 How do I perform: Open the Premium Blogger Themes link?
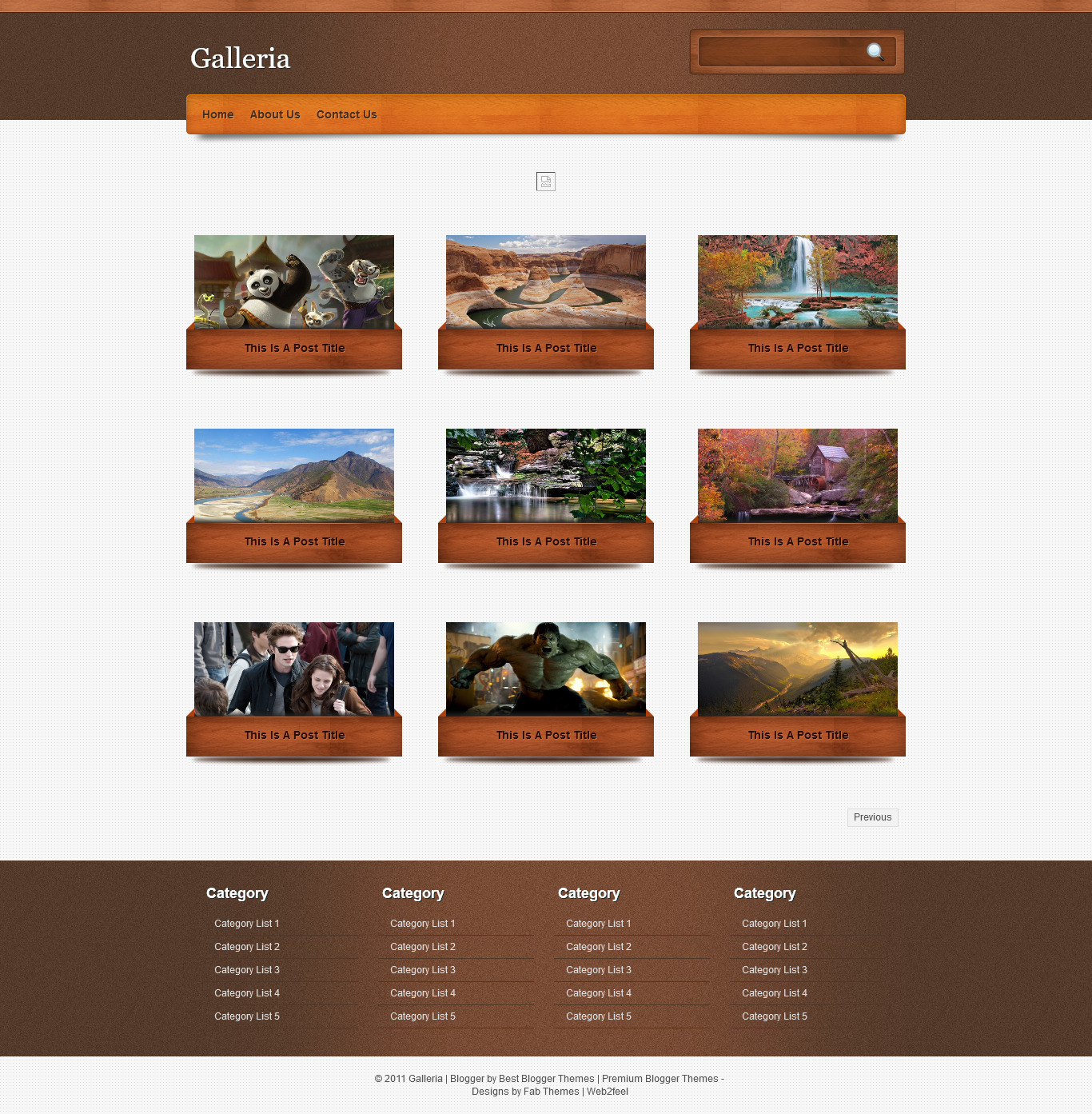[x=660, y=1079]
